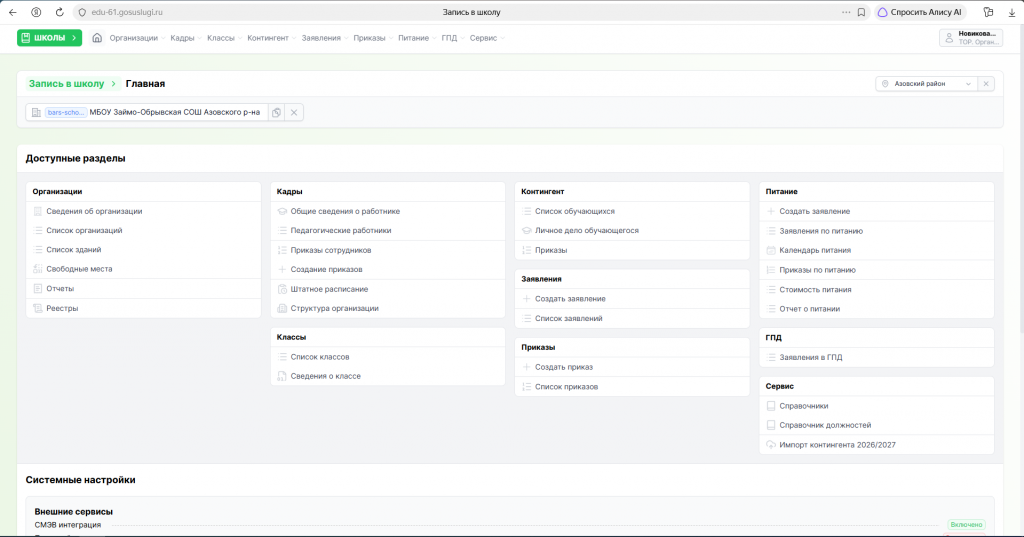
Task: Click the icon beside Свободные места
Action: pyautogui.click(x=38, y=268)
